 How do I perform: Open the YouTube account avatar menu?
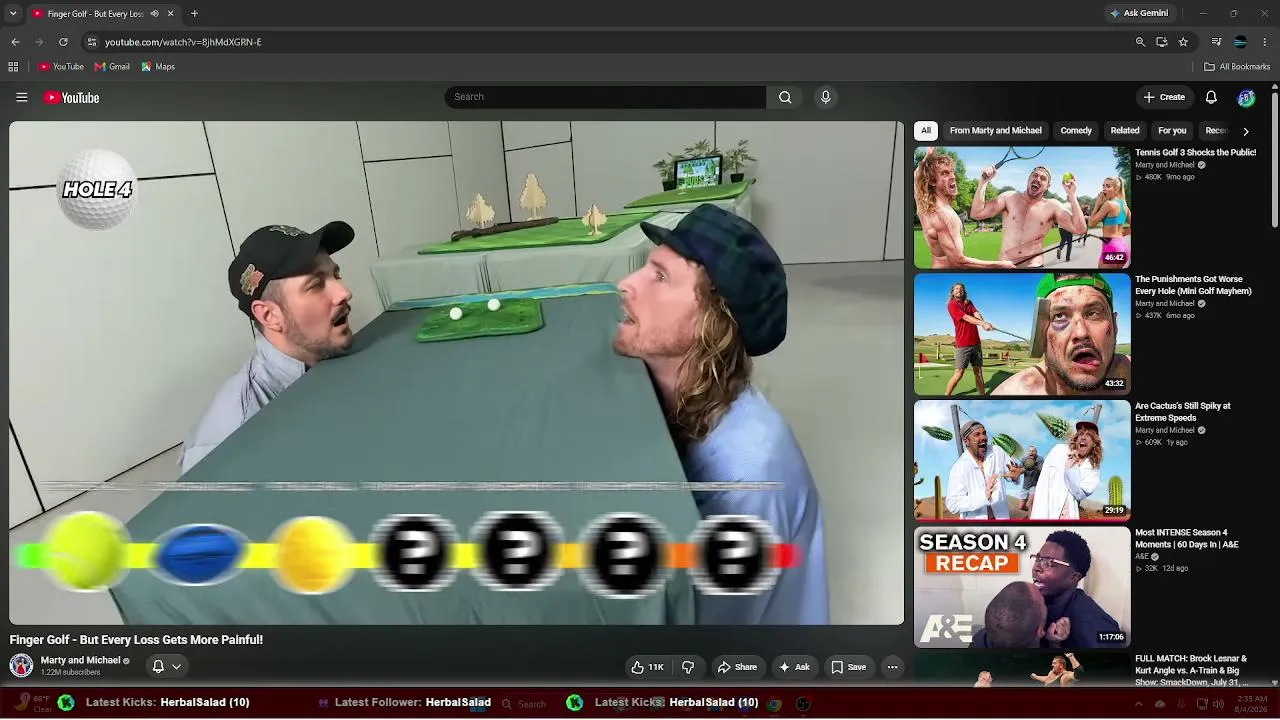pyautogui.click(x=1246, y=97)
